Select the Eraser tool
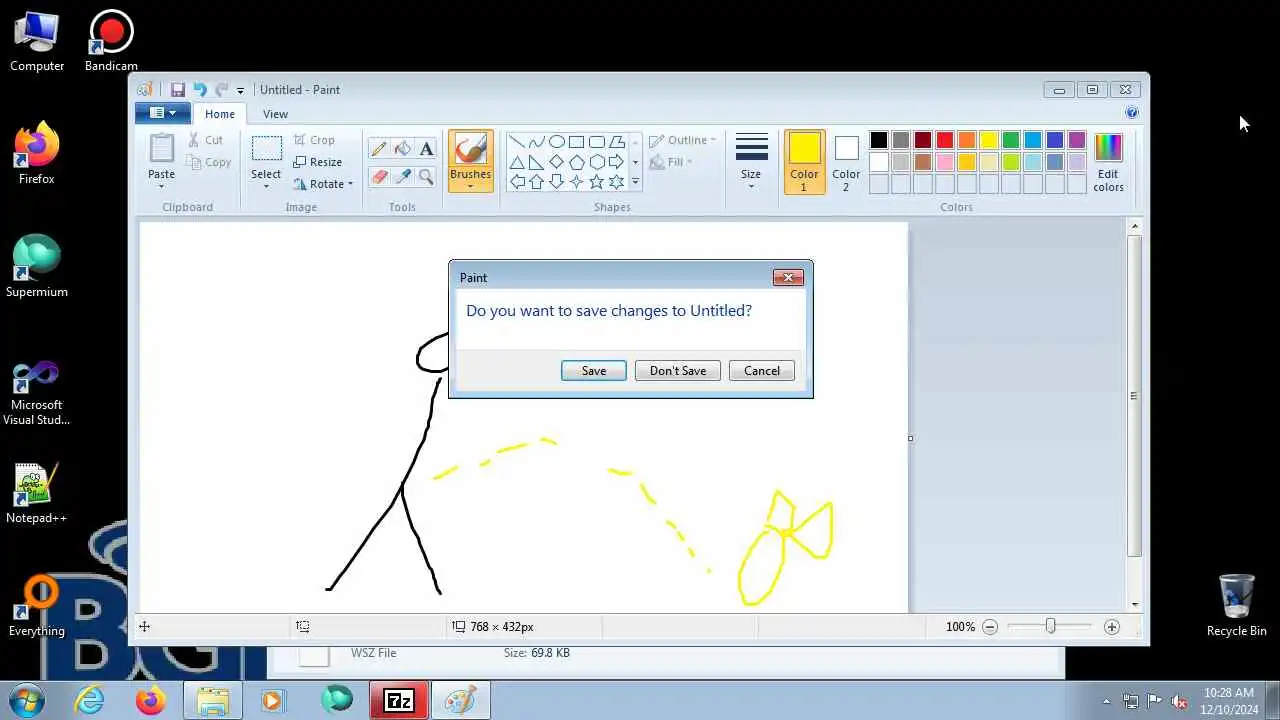 (379, 177)
